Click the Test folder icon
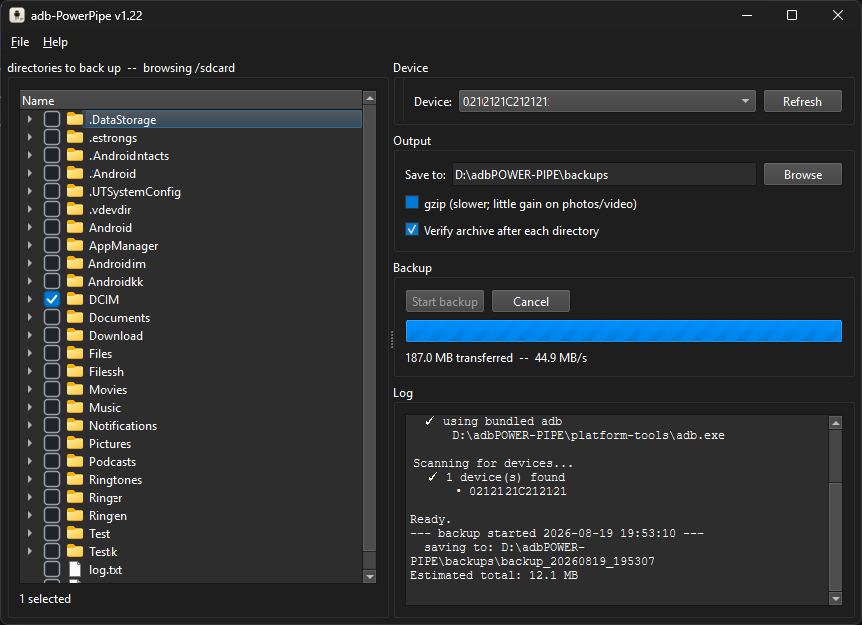Image resolution: width=862 pixels, height=625 pixels. 75,533
